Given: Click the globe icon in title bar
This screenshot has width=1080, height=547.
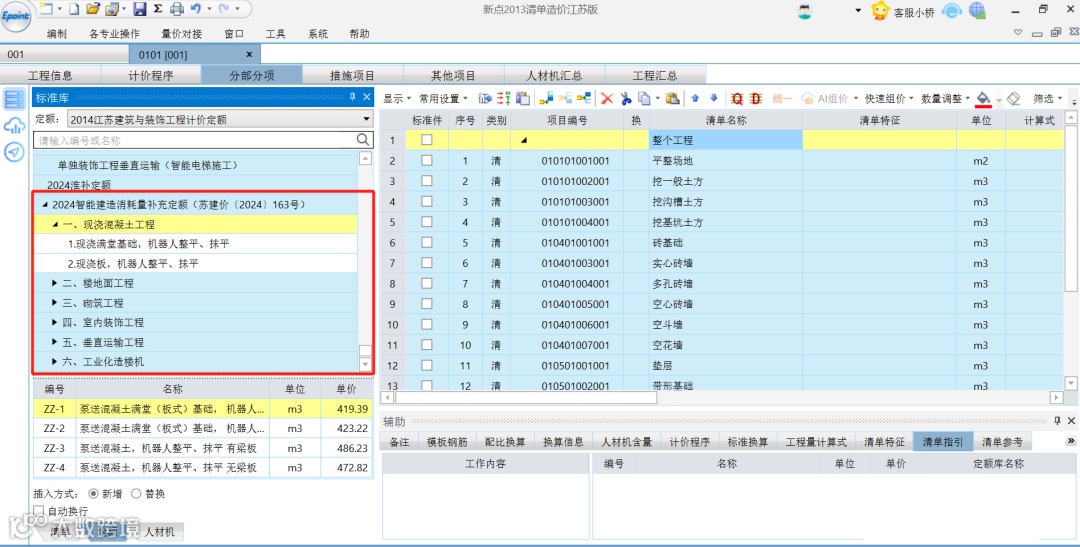Looking at the screenshot, I should 977,10.
